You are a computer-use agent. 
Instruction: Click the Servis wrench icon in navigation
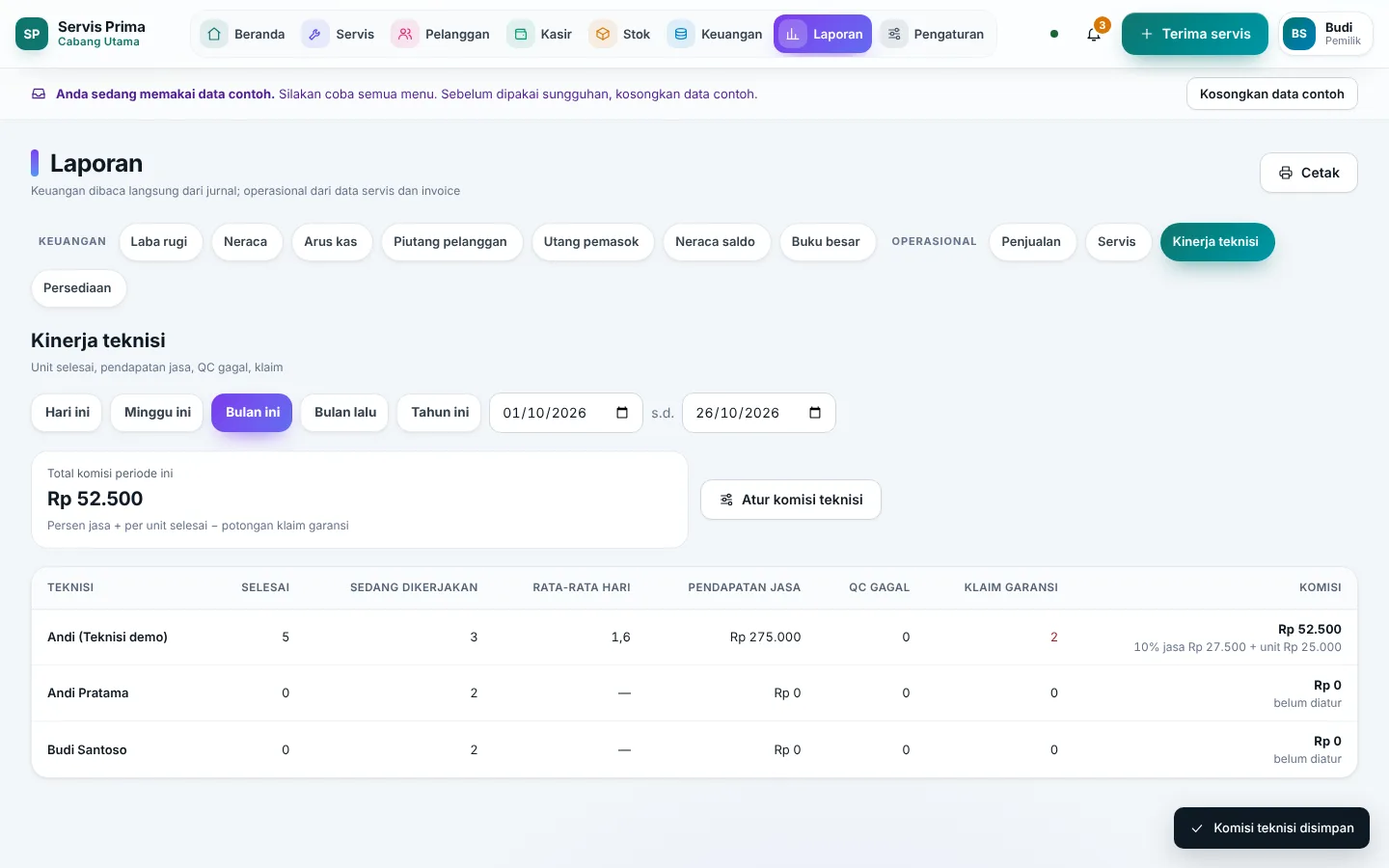pyautogui.click(x=314, y=34)
